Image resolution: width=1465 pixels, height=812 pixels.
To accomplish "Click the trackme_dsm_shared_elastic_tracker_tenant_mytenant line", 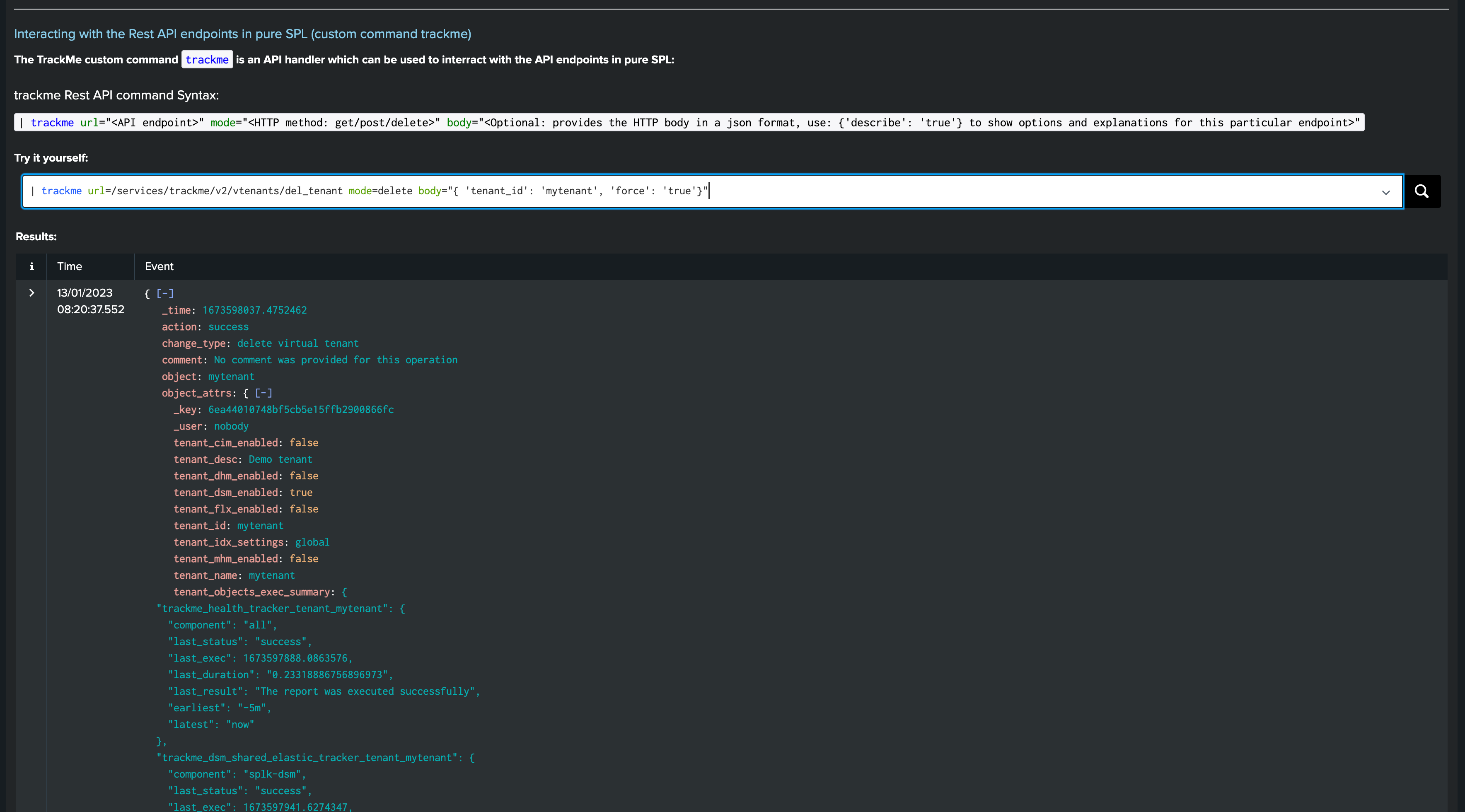I will (x=316, y=757).
